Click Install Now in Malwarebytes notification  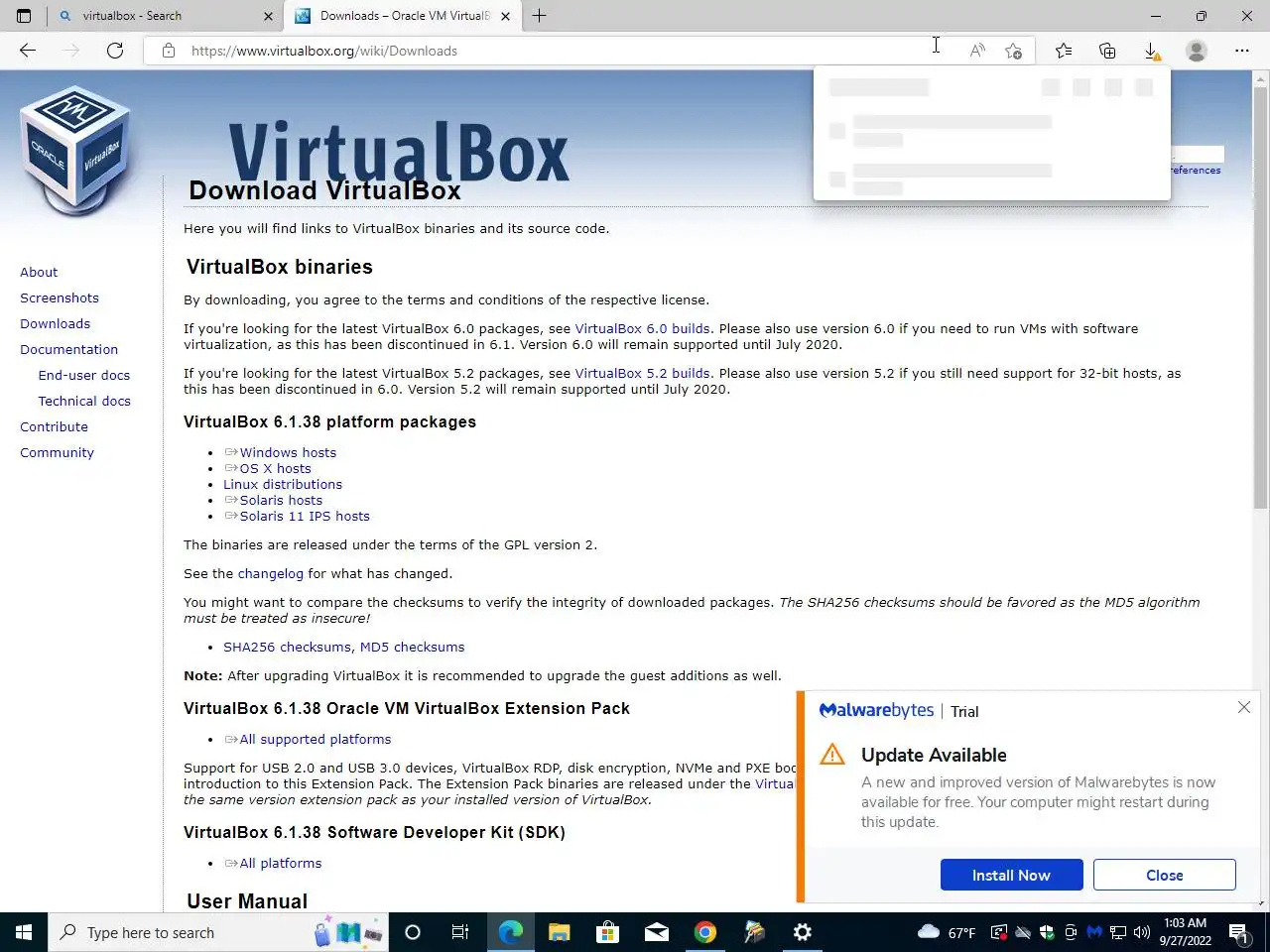pos(1011,875)
